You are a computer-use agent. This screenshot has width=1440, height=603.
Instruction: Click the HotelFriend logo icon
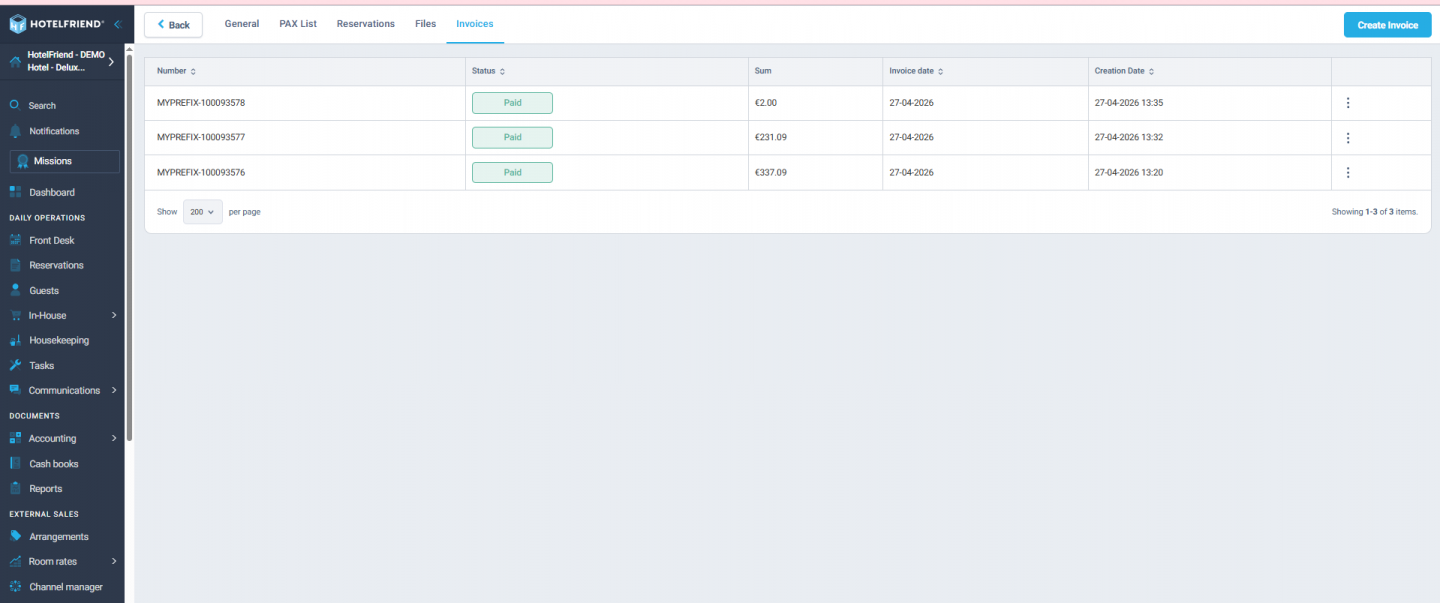click(15, 22)
